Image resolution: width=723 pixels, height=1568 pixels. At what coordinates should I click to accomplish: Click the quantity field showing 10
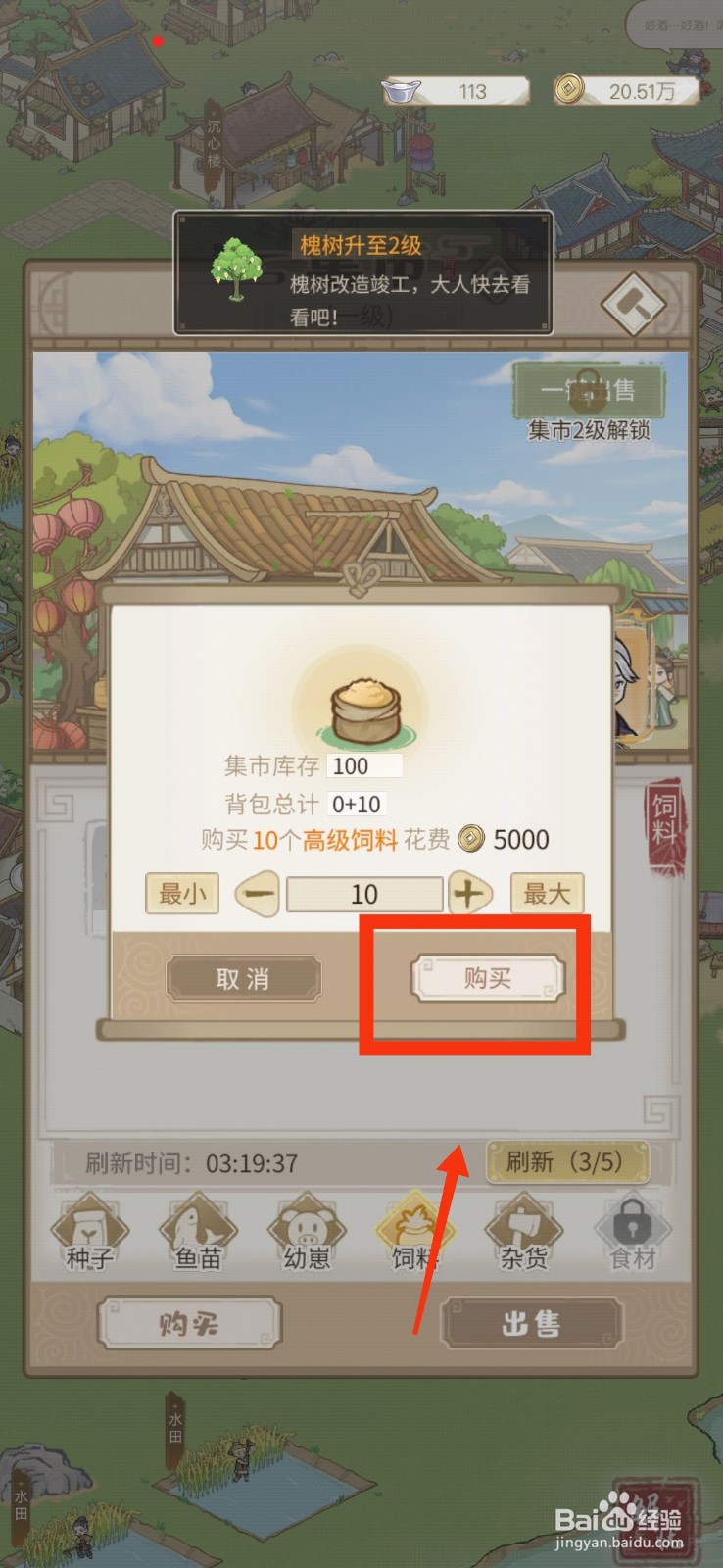[364, 894]
